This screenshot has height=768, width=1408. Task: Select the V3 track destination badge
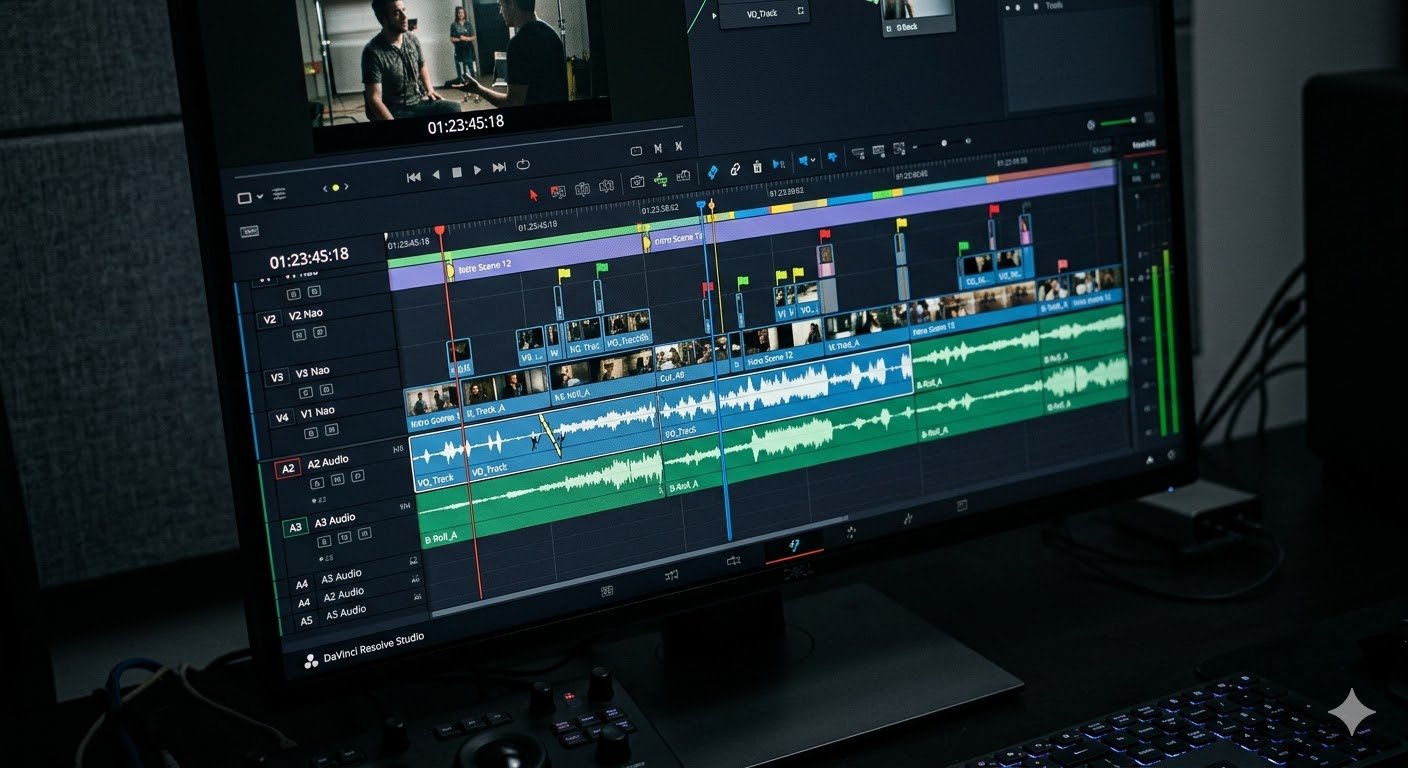[x=278, y=378]
